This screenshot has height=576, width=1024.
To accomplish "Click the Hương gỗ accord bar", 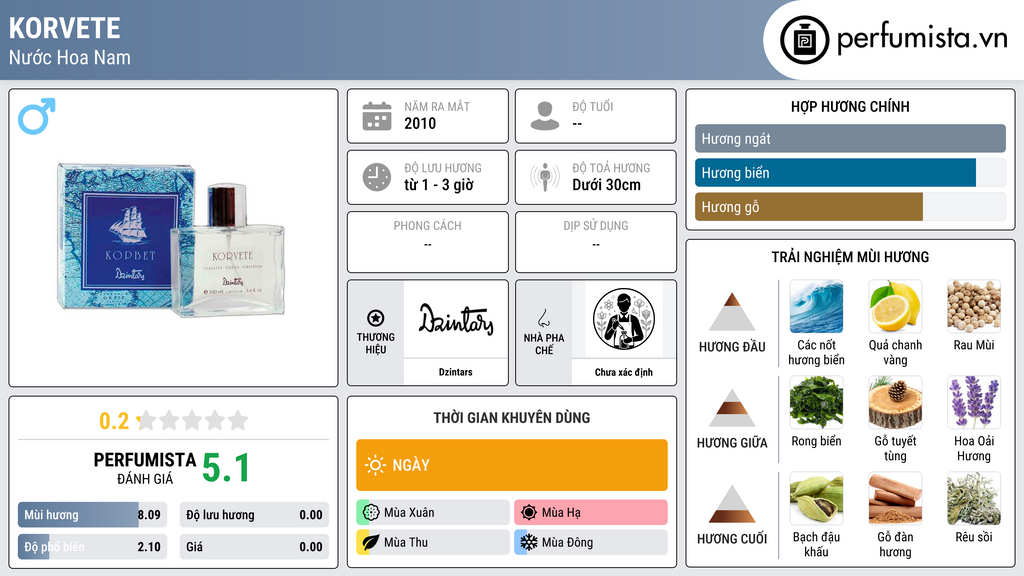I will click(x=850, y=207).
